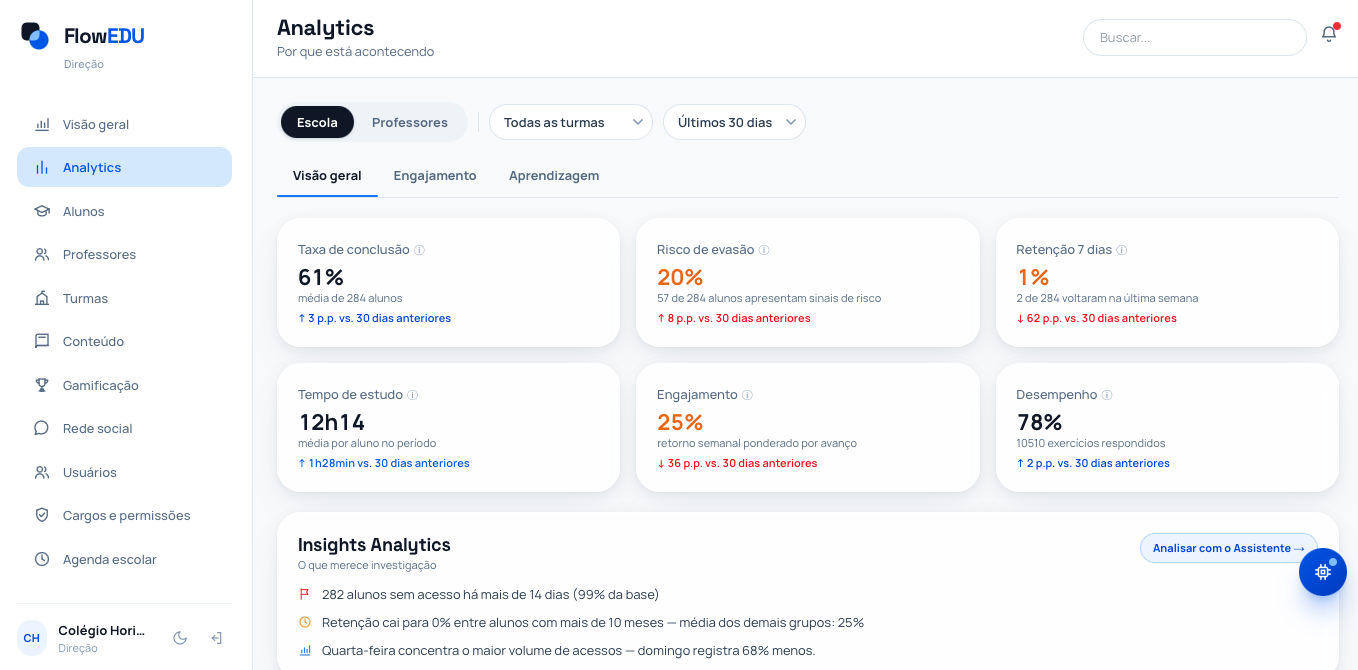Viewport: 1358px width, 670px height.
Task: Click the CH school avatar
Action: click(x=32, y=638)
